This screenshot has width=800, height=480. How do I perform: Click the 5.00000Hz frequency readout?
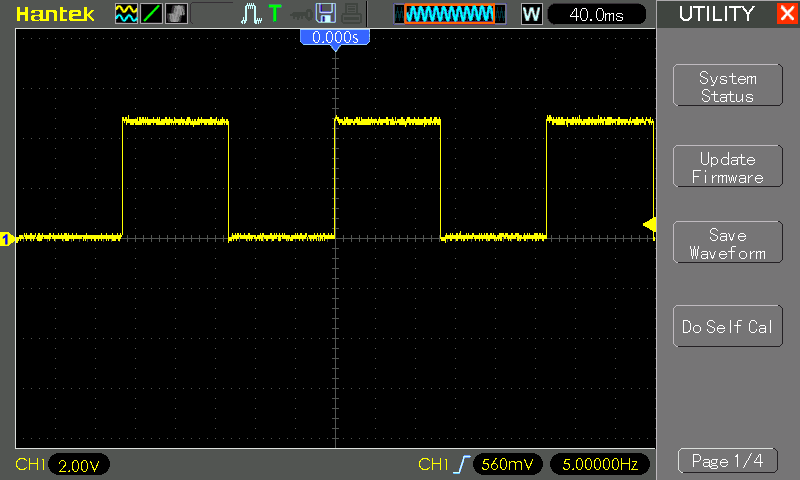[x=600, y=464]
